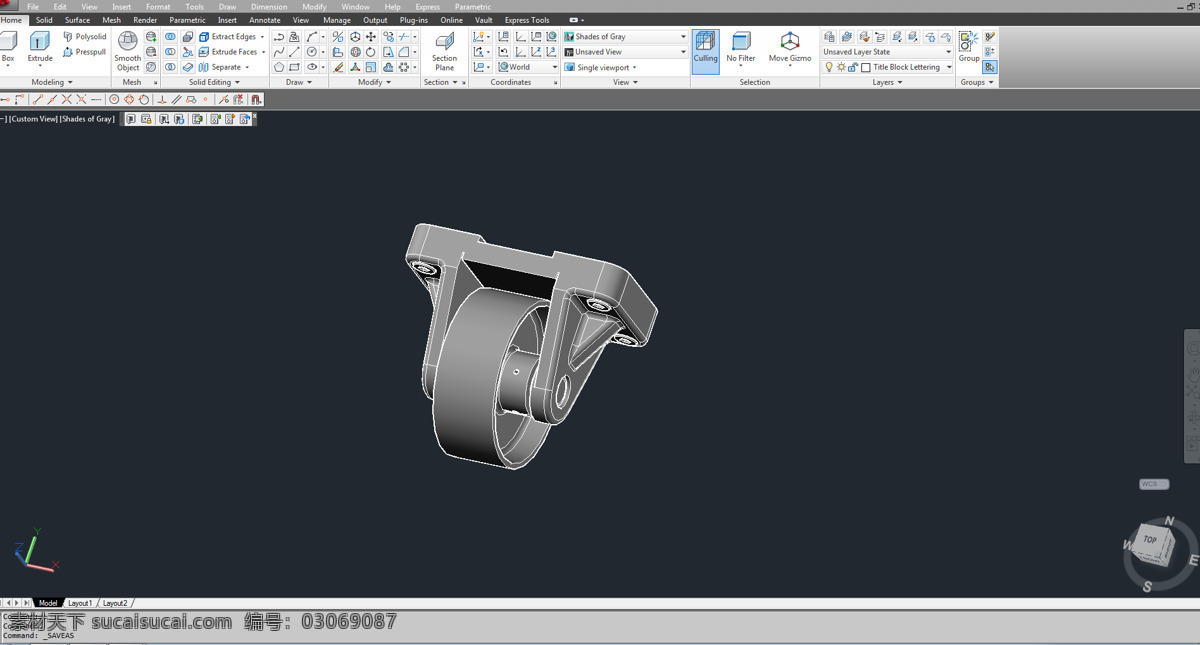Click the magnet object snap icon
This screenshot has height=645, width=1200.
tap(257, 99)
